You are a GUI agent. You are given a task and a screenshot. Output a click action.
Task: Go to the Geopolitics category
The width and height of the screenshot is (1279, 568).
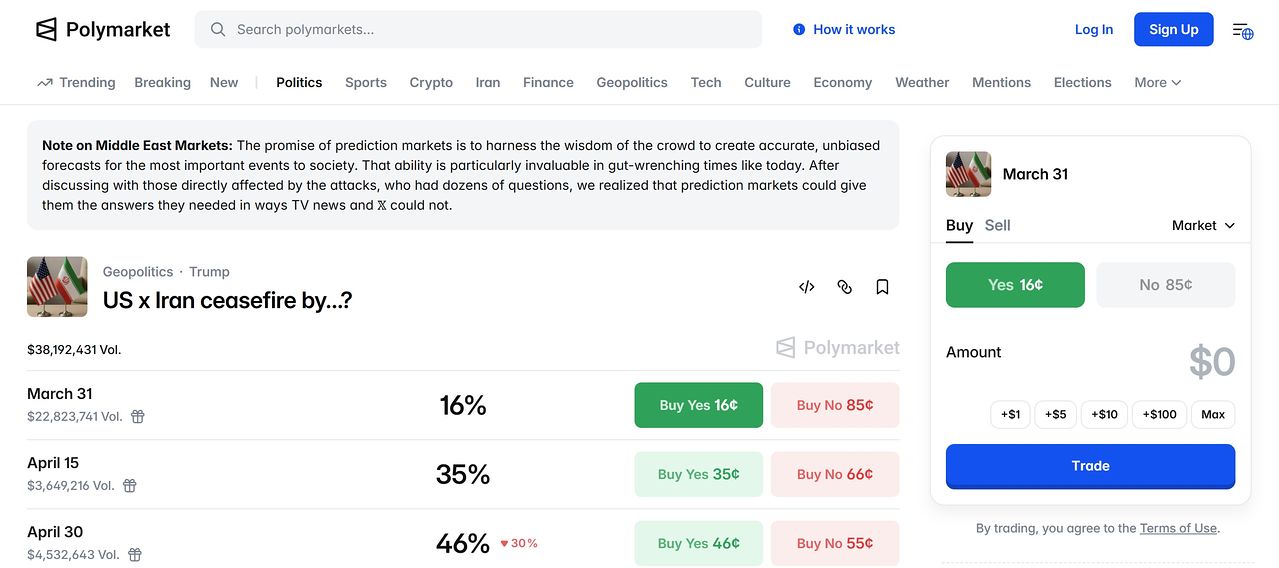pos(631,83)
